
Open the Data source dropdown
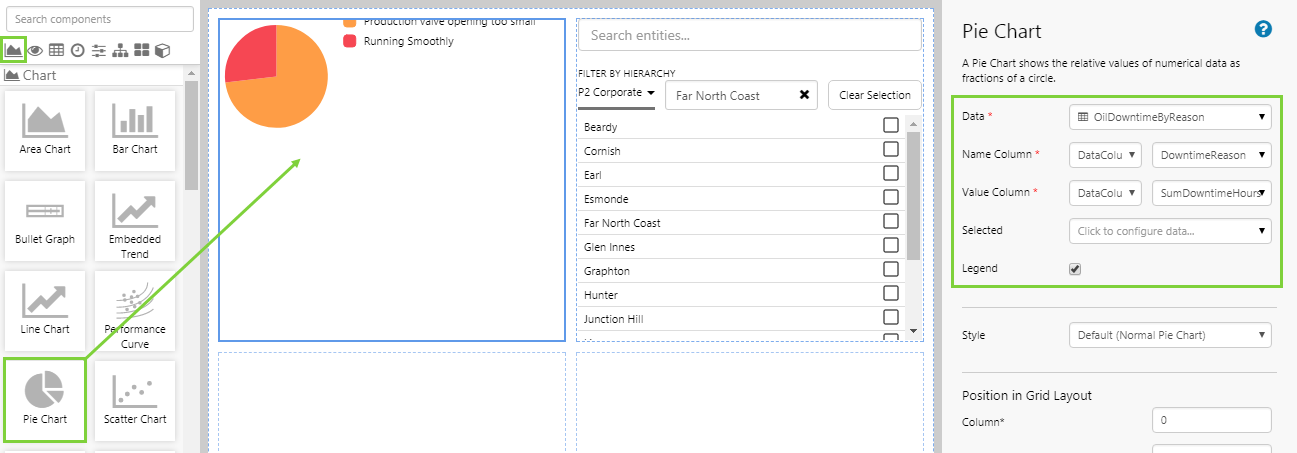tap(1170, 117)
